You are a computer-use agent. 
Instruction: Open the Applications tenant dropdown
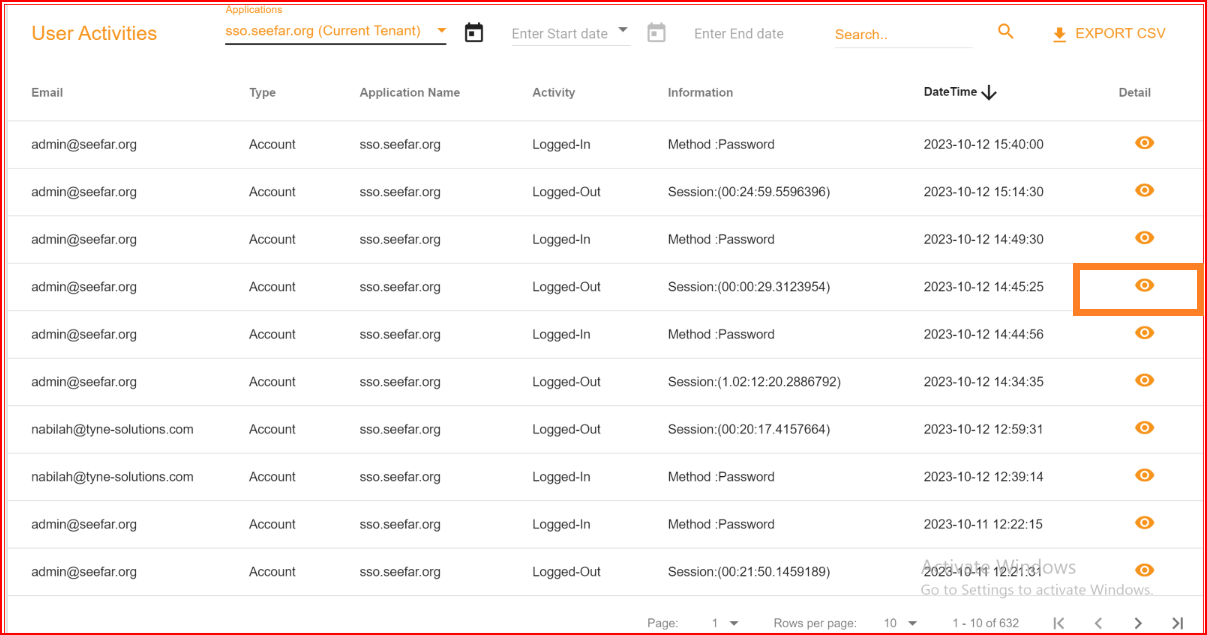click(336, 31)
